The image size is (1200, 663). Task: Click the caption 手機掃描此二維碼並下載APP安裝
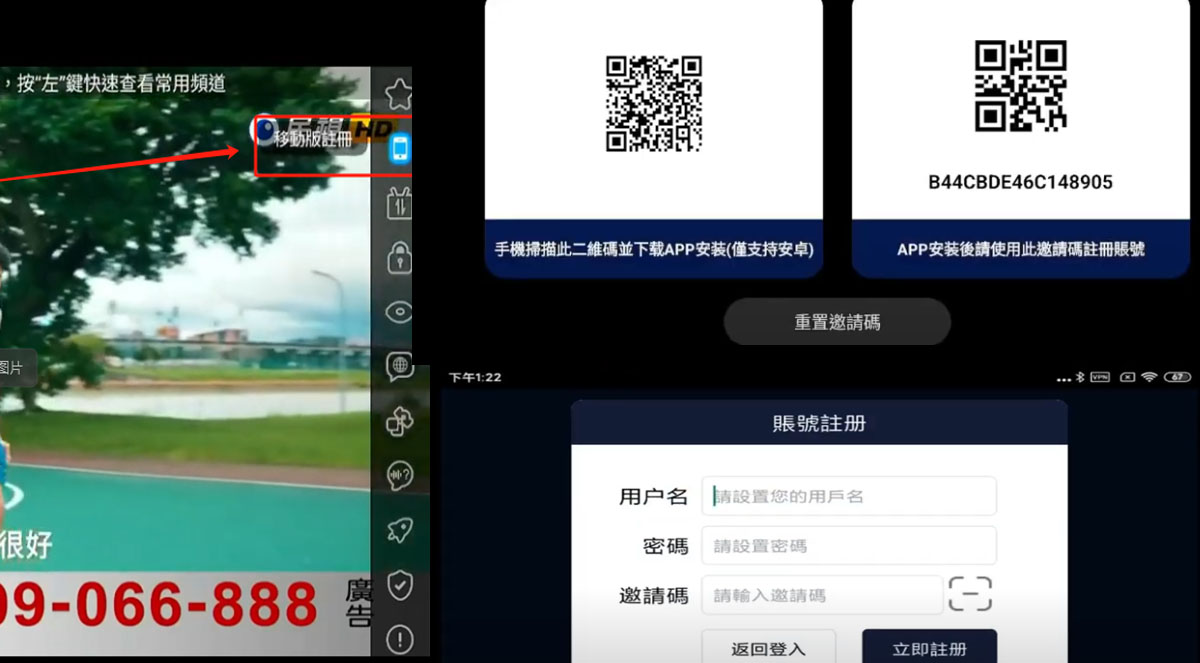654,248
